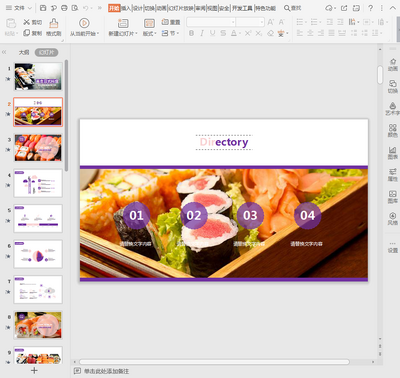Collapse the slide panel with double chevron

4,52
